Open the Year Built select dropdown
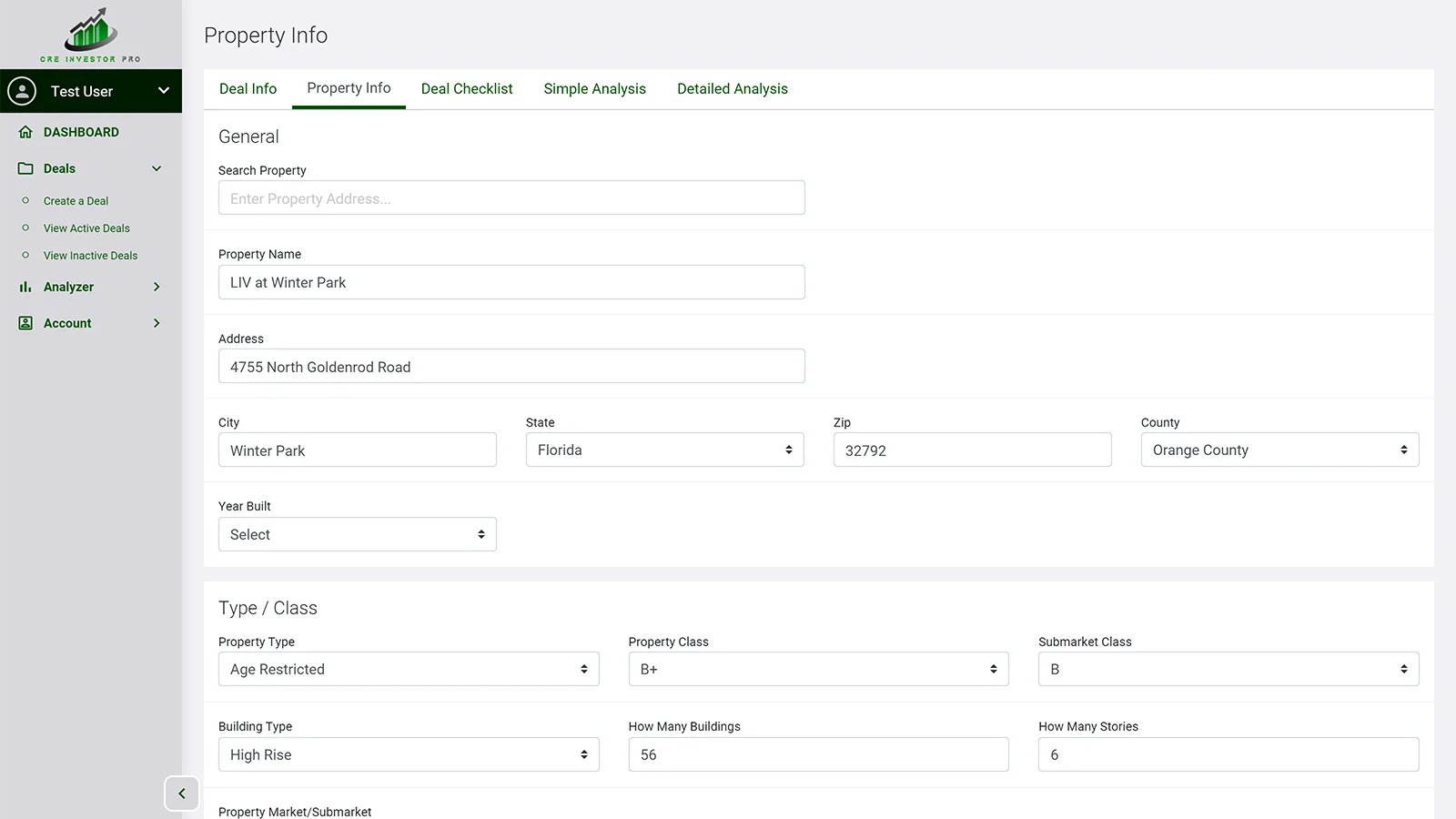This screenshot has width=1456, height=819. click(x=358, y=534)
